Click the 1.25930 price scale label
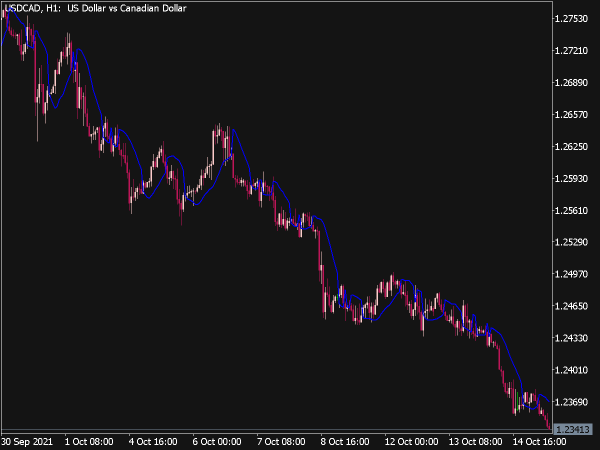This screenshot has height=450, width=600. coord(571,178)
